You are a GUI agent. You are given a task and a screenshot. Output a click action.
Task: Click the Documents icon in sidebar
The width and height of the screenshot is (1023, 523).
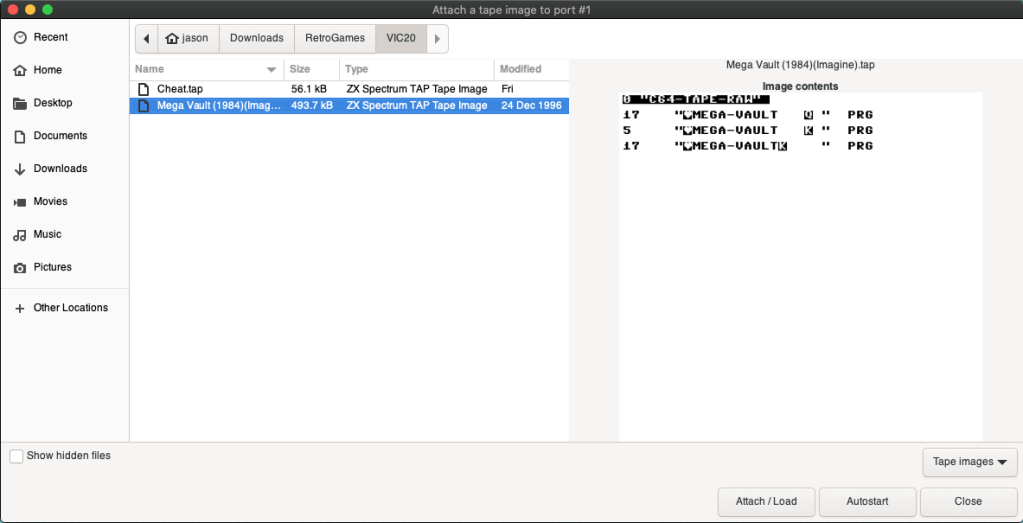tap(19, 136)
